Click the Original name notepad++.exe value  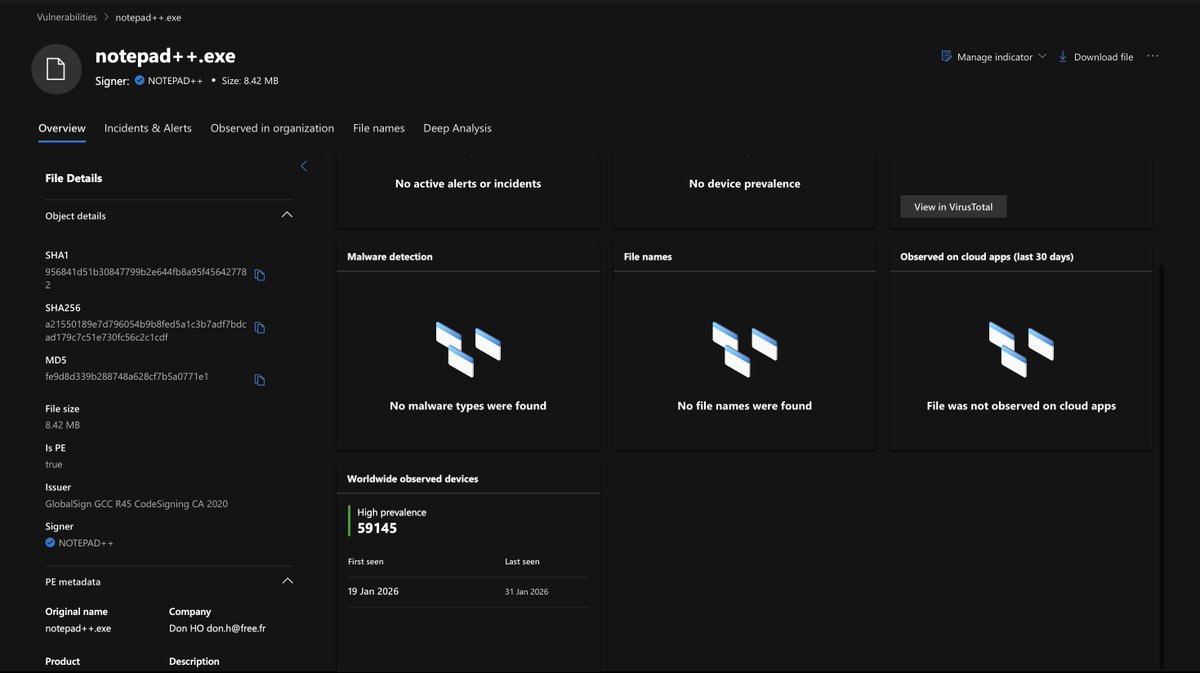78,628
